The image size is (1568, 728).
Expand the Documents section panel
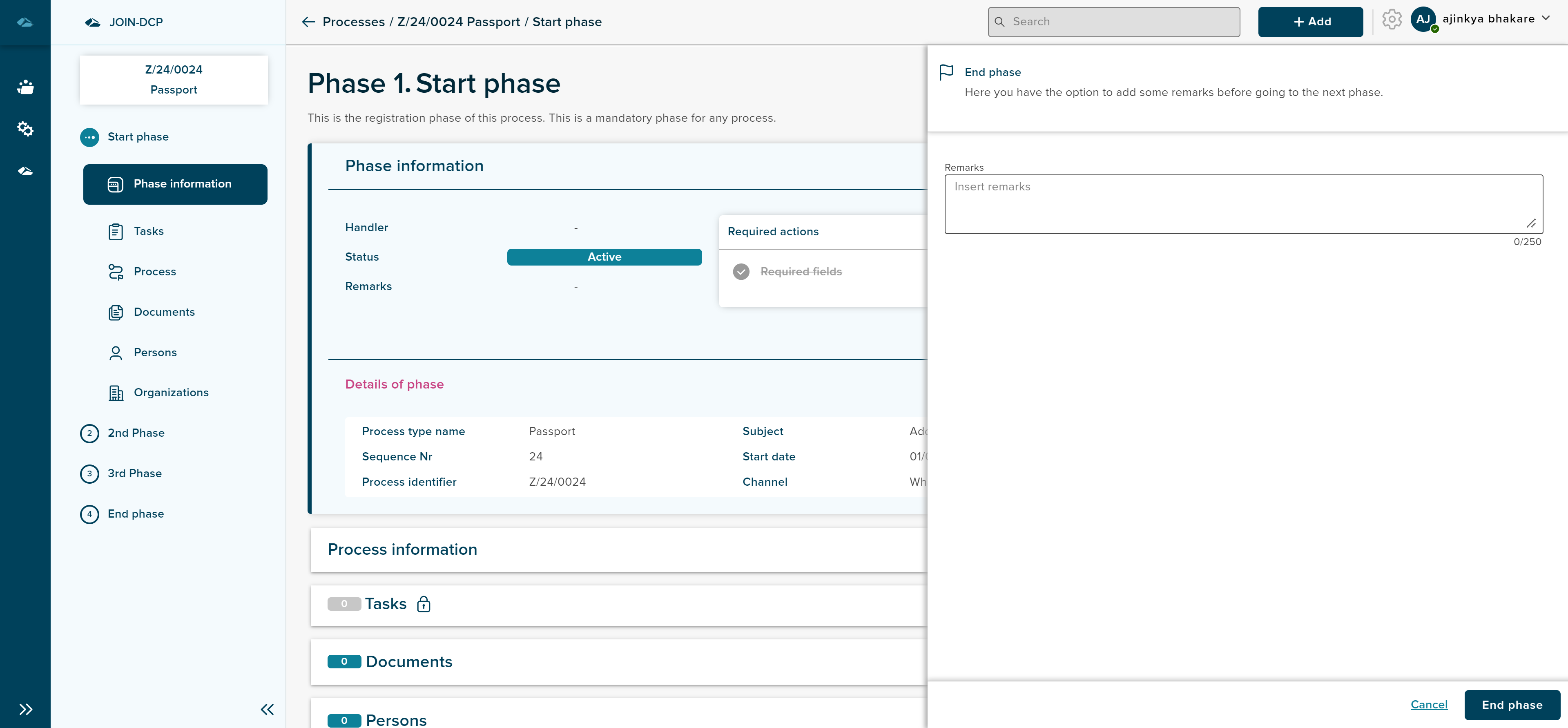[x=409, y=662]
